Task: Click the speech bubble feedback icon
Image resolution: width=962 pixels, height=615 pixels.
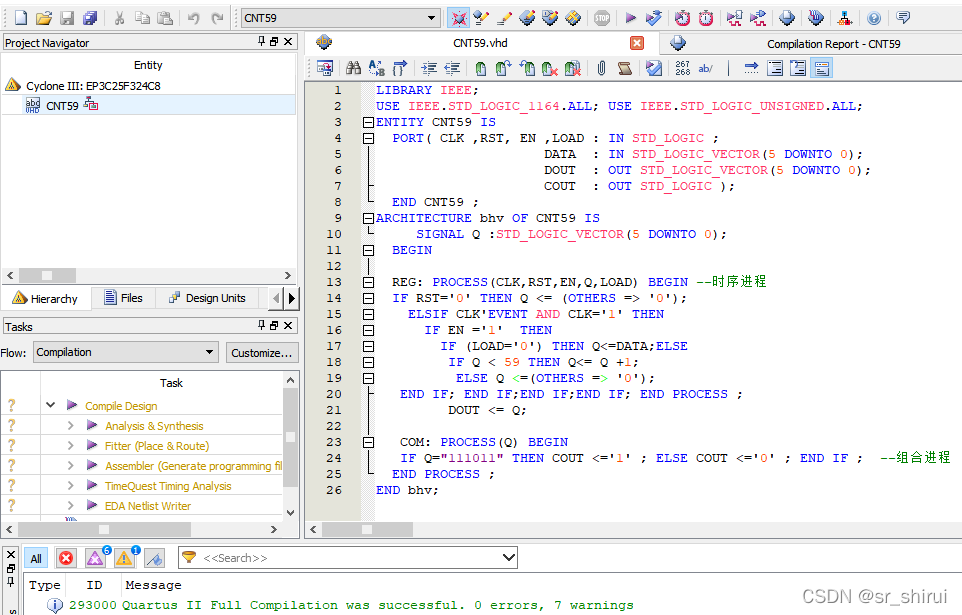Action: [x=903, y=18]
